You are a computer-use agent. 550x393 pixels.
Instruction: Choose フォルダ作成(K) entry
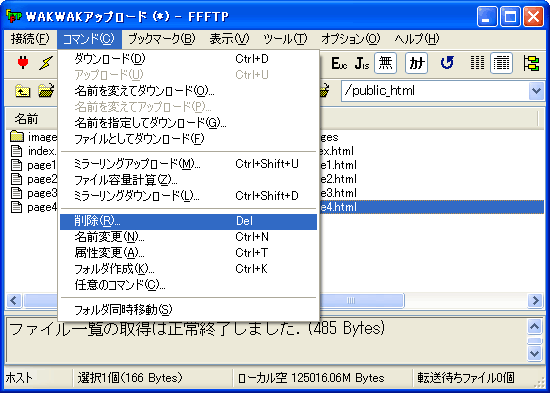[x=189, y=269]
